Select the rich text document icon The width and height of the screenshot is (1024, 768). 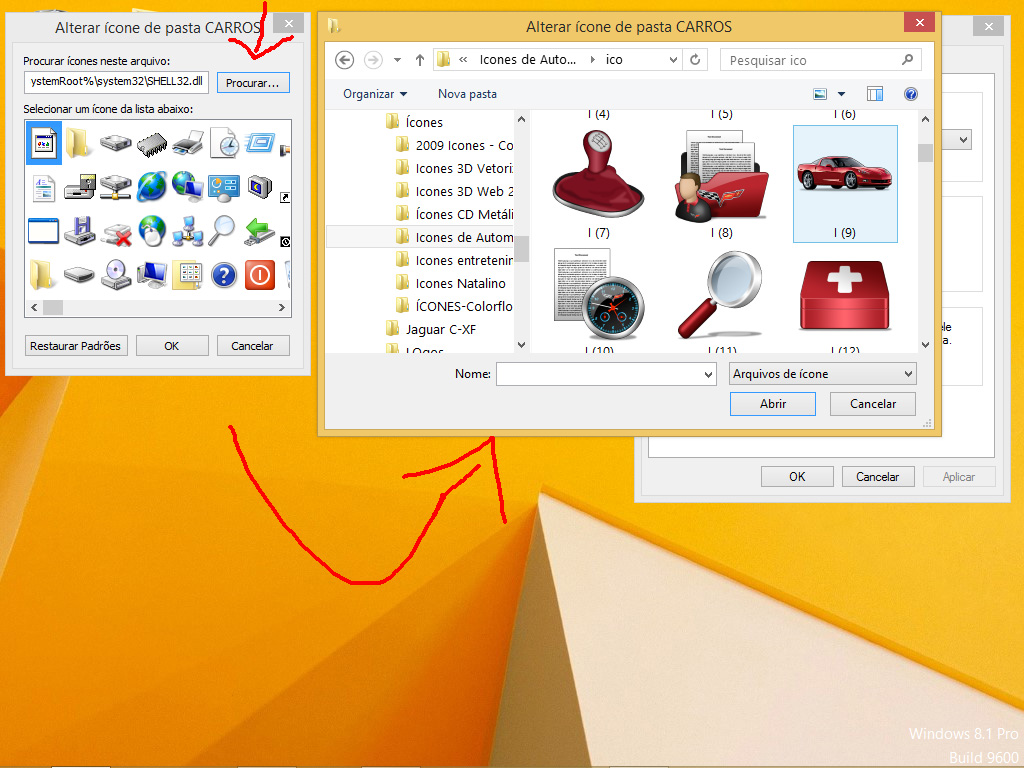pos(44,188)
